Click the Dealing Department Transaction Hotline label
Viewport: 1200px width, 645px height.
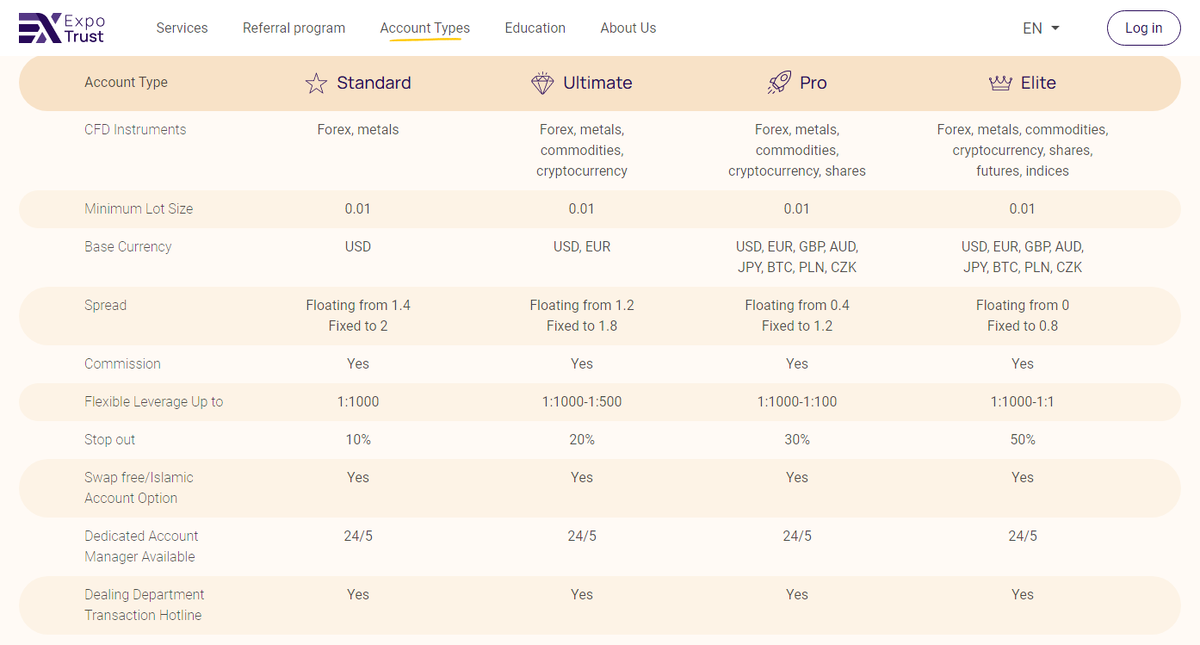click(144, 605)
